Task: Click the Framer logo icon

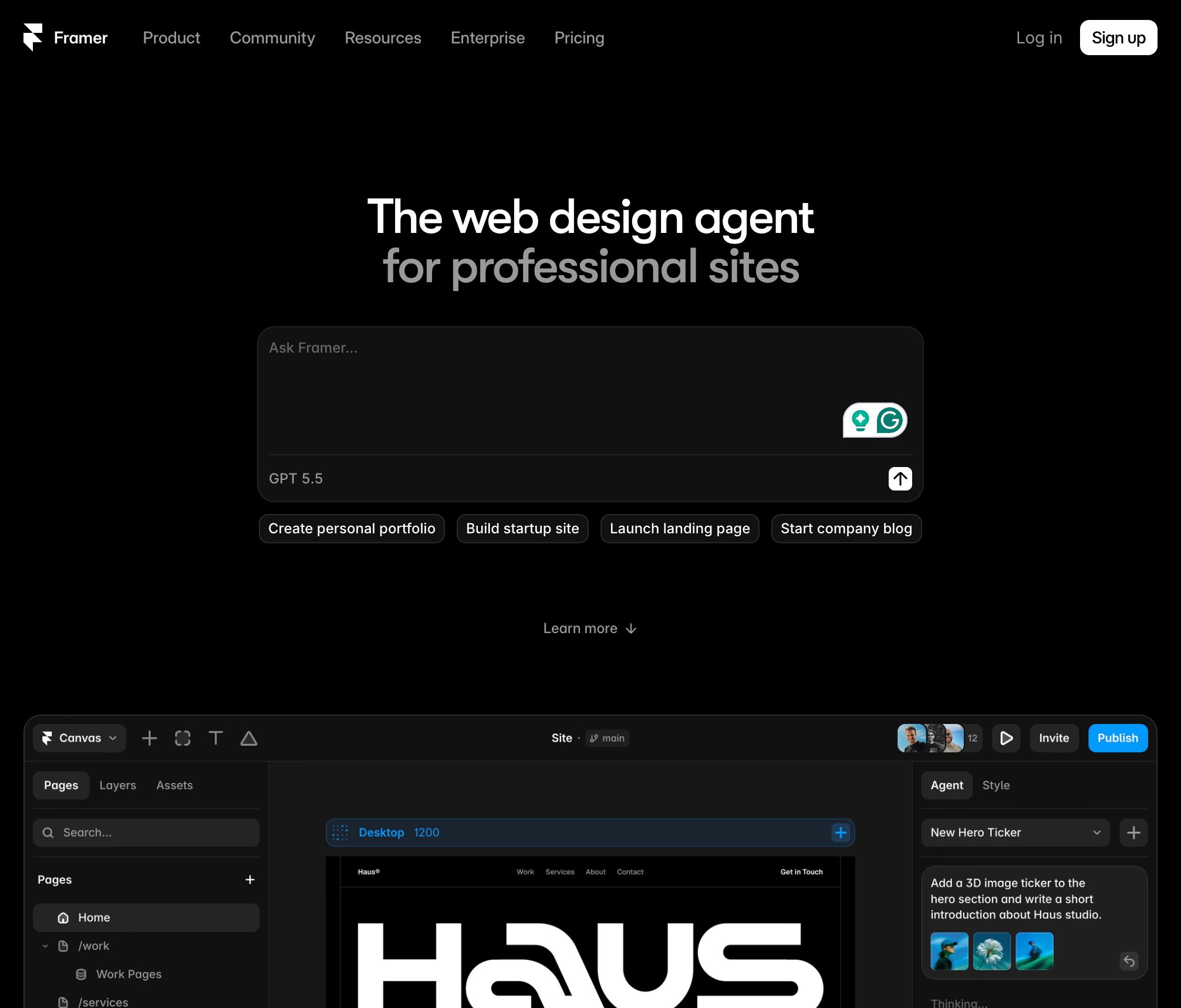Action: (x=33, y=38)
